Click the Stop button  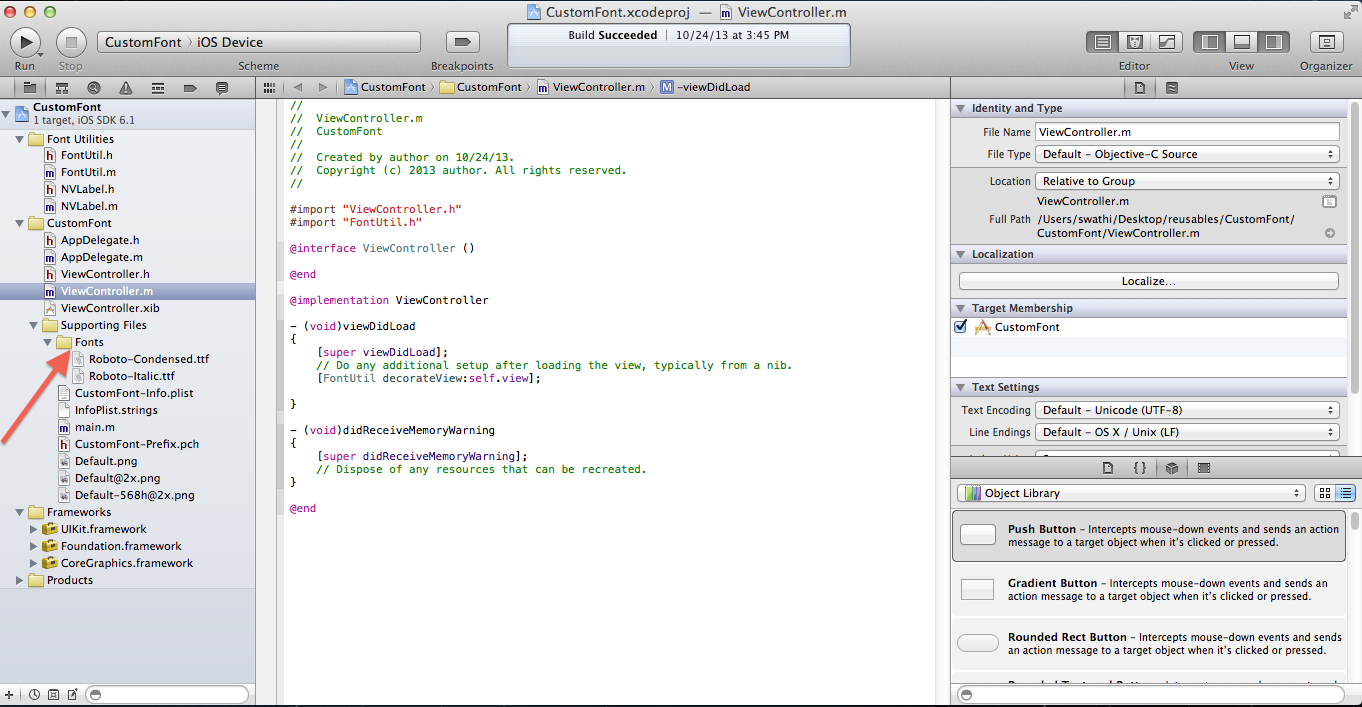[x=70, y=42]
